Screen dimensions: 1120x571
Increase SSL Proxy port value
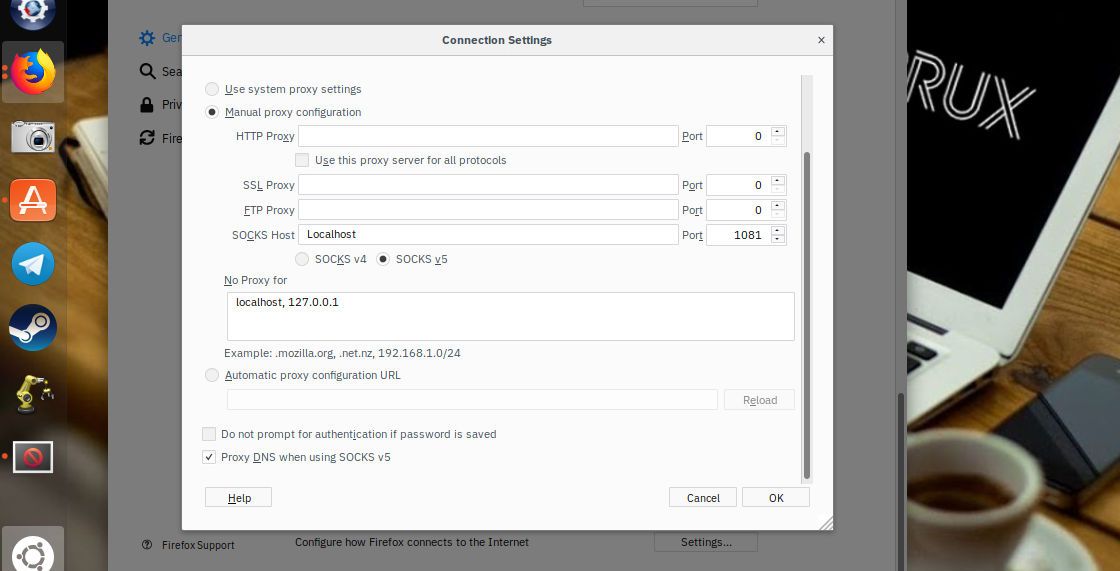779,181
